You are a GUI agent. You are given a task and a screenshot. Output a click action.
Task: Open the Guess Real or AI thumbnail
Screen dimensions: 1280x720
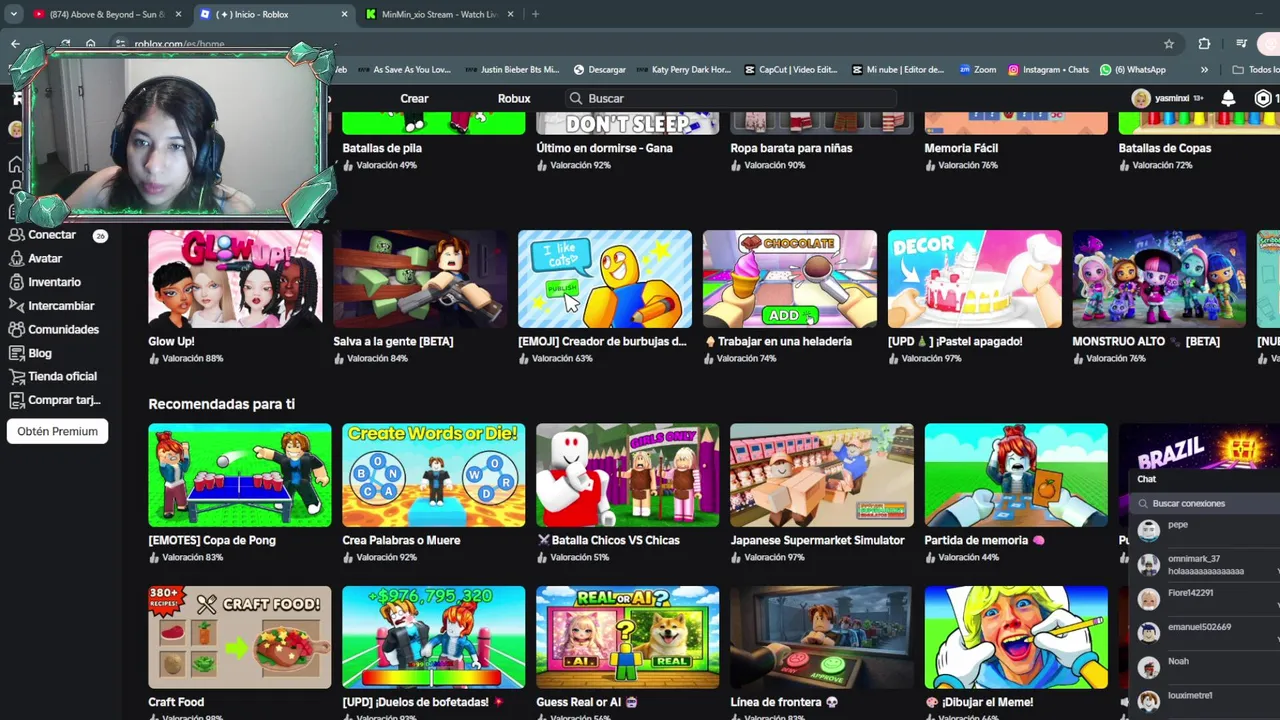(628, 637)
